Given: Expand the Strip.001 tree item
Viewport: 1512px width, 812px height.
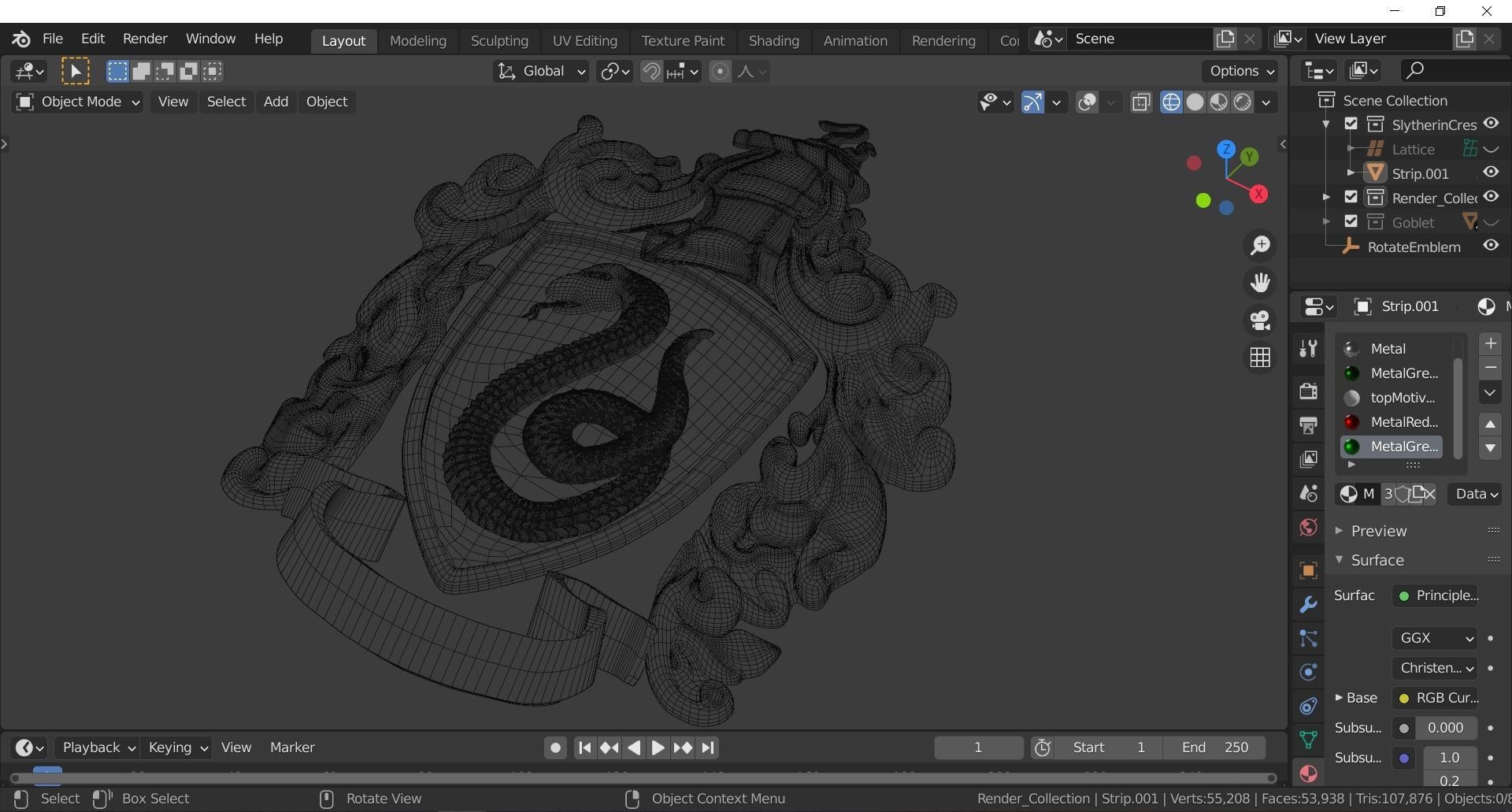Looking at the screenshot, I should [1351, 172].
